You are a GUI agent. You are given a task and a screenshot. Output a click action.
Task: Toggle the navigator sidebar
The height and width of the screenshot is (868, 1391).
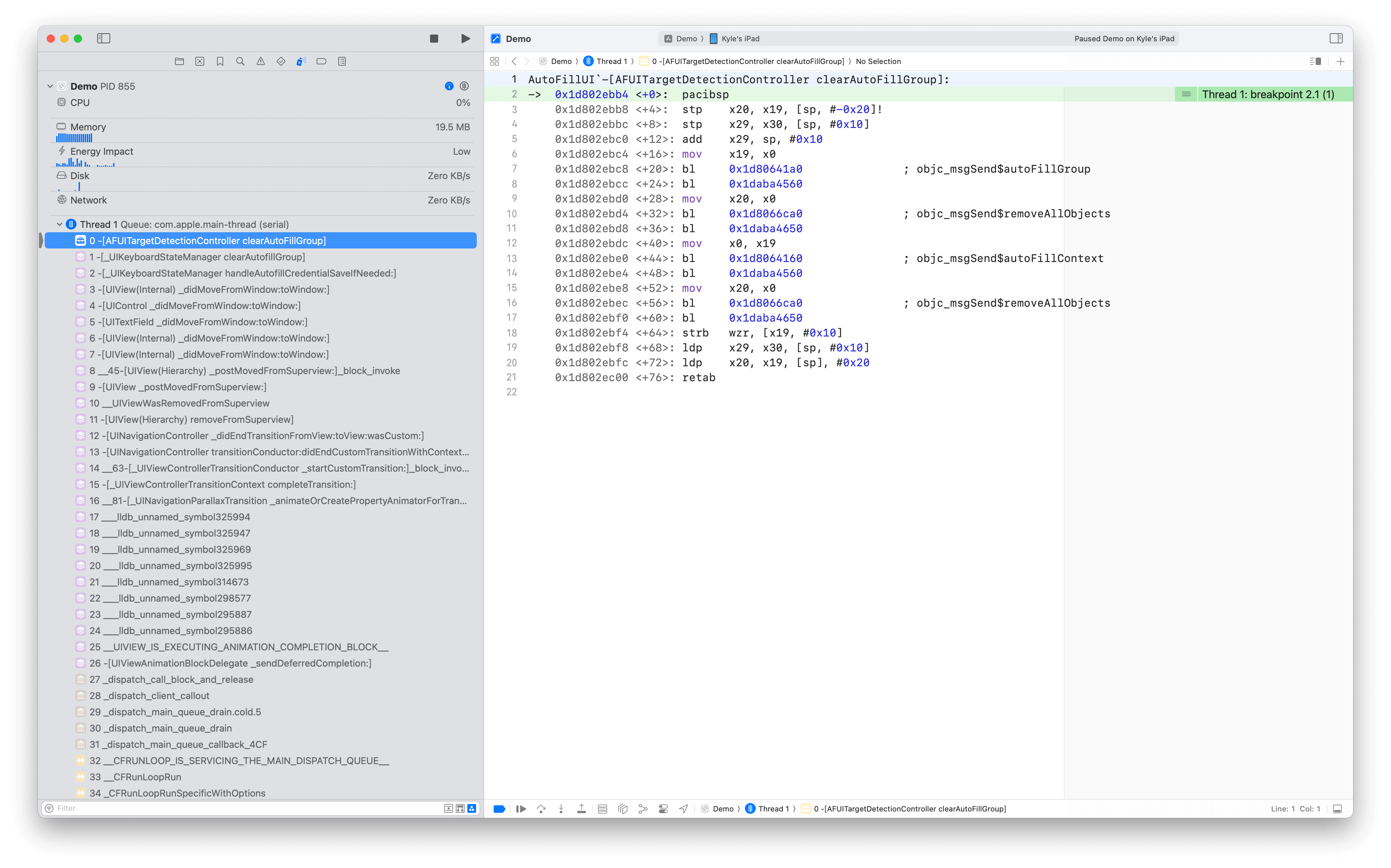coord(104,39)
